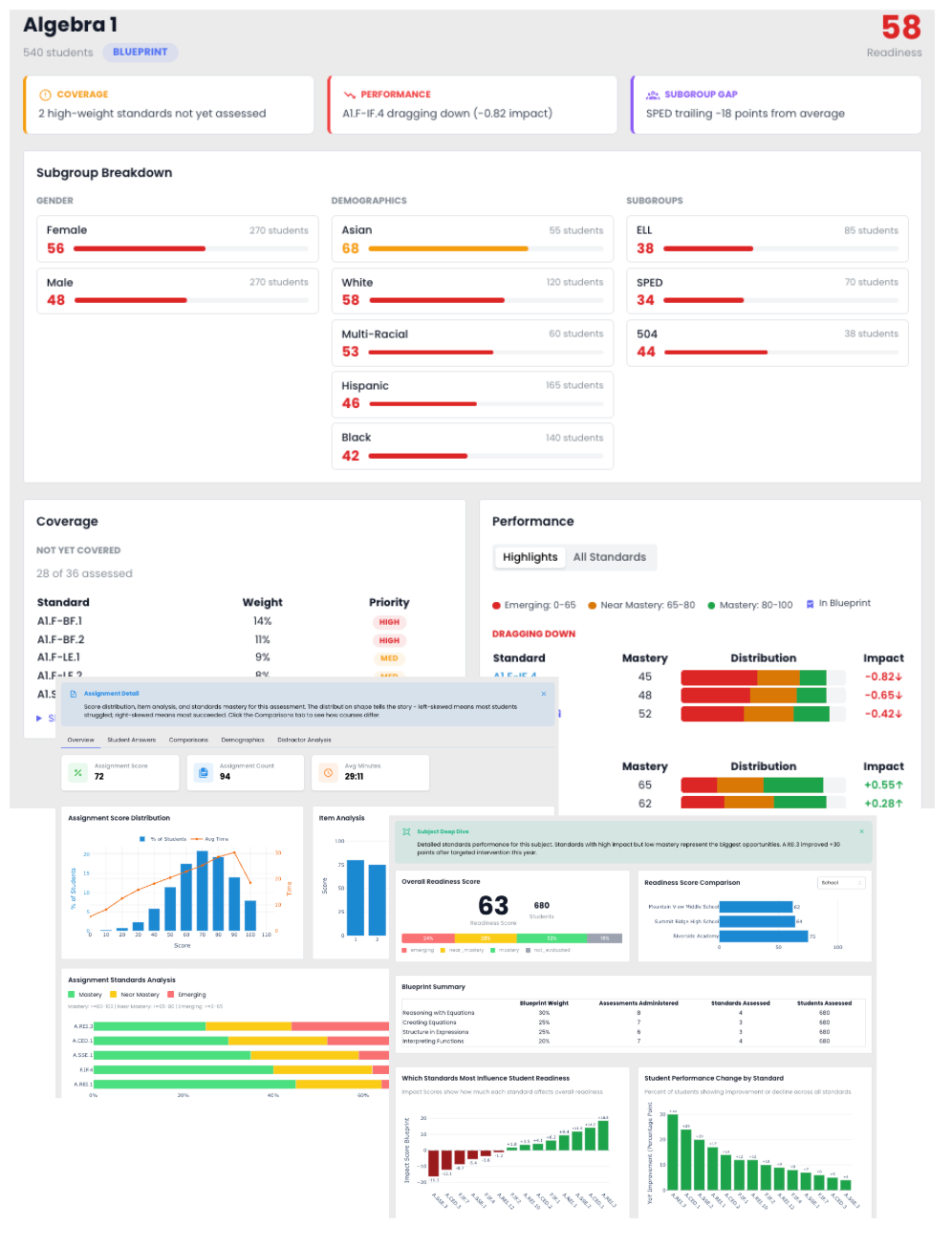
Task: Click the red Emerging legend dot
Action: (x=496, y=605)
